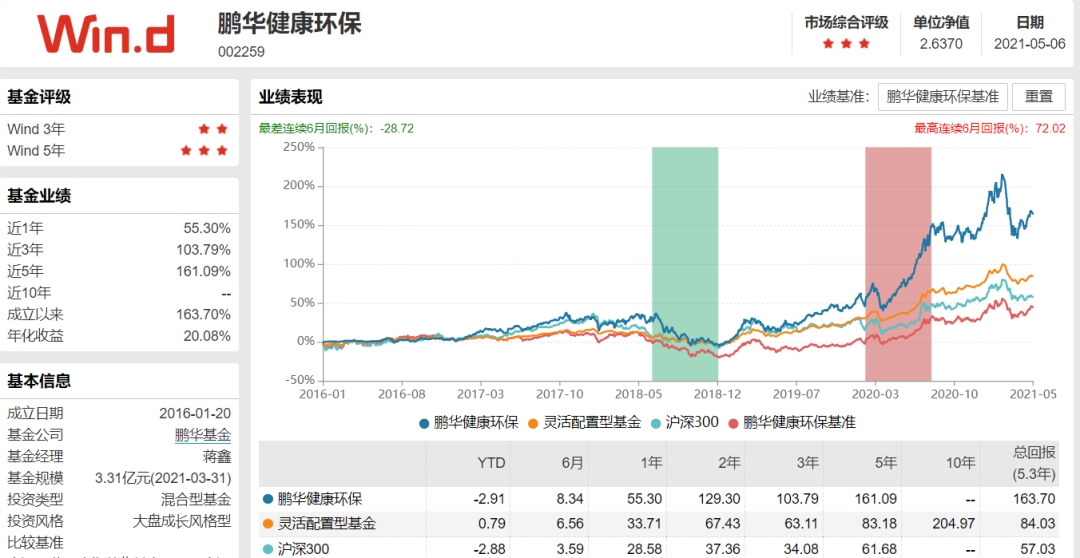
Task: Select the 近1年 return 55.30%
Action: point(207,229)
